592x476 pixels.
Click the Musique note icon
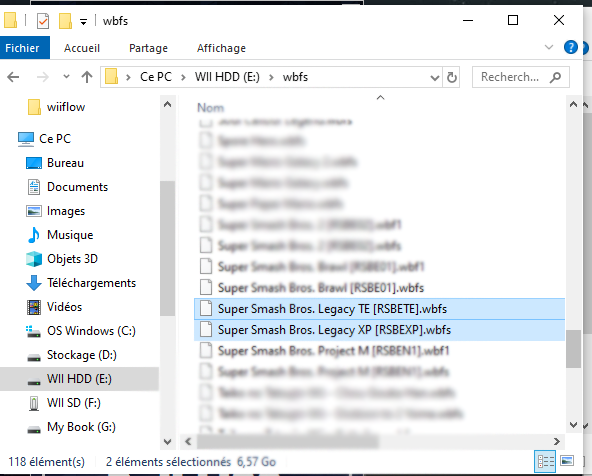pyautogui.click(x=34, y=235)
